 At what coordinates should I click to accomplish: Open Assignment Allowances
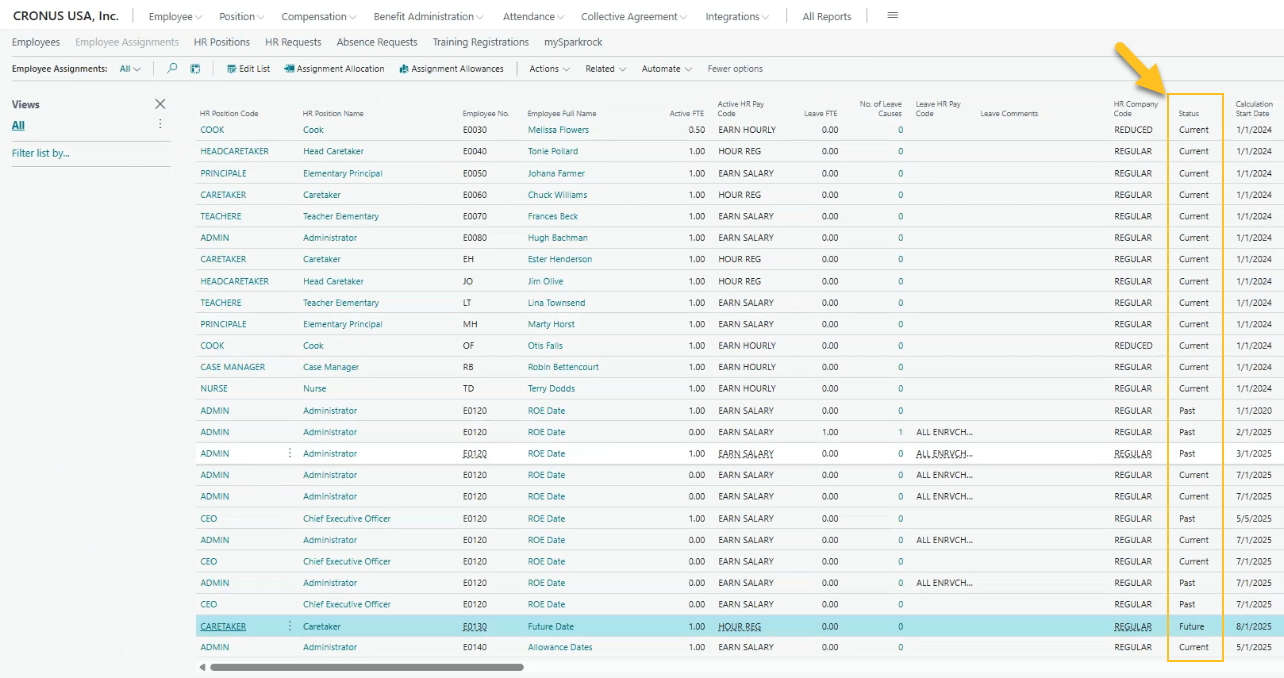(x=450, y=68)
